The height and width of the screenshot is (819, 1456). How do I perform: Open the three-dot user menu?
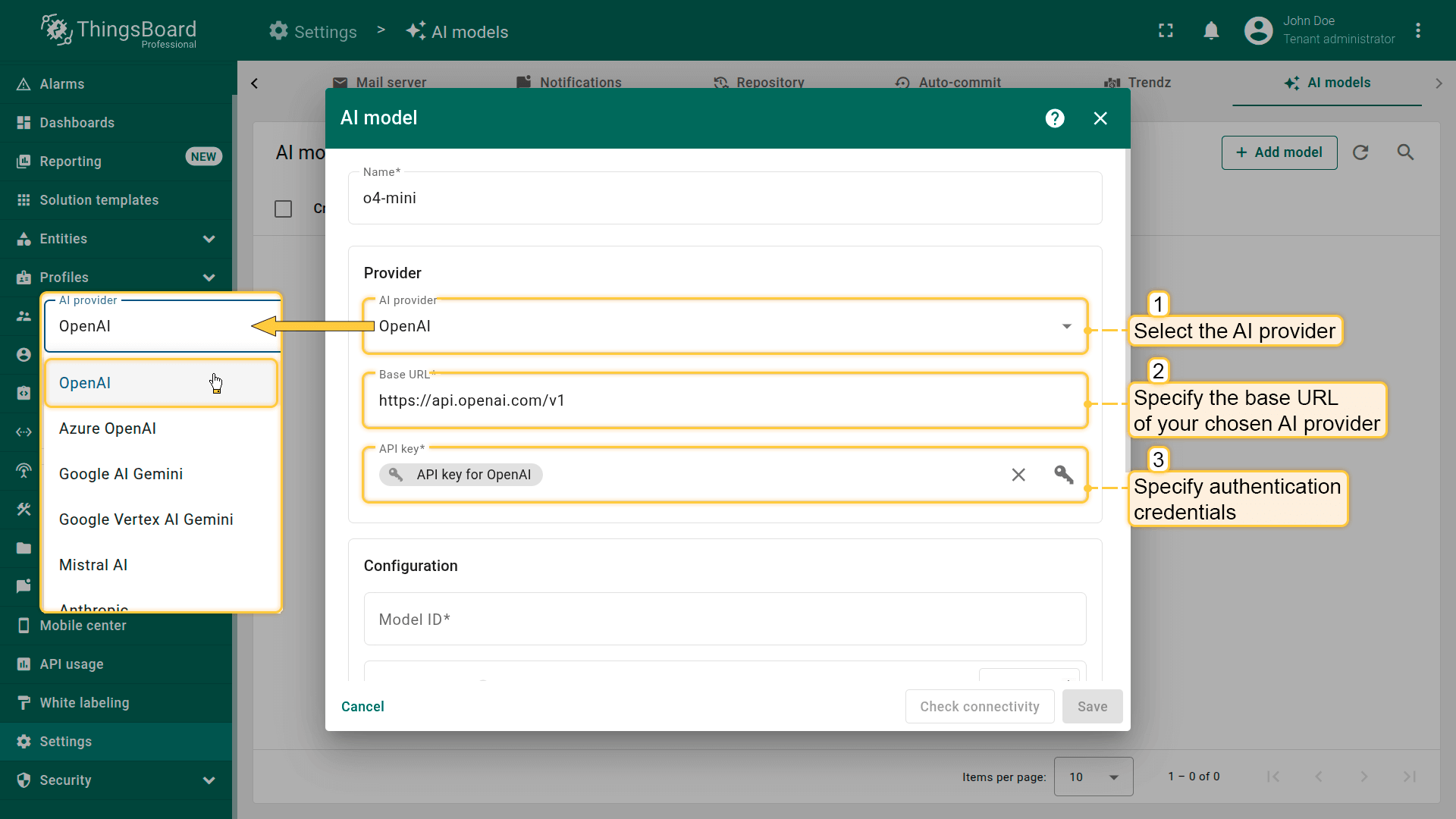click(x=1417, y=31)
